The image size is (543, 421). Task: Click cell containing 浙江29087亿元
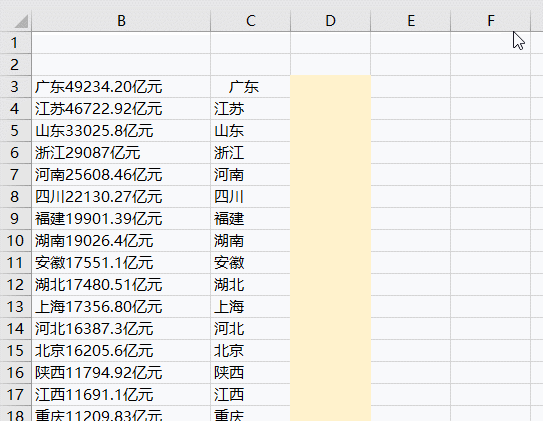[121, 153]
